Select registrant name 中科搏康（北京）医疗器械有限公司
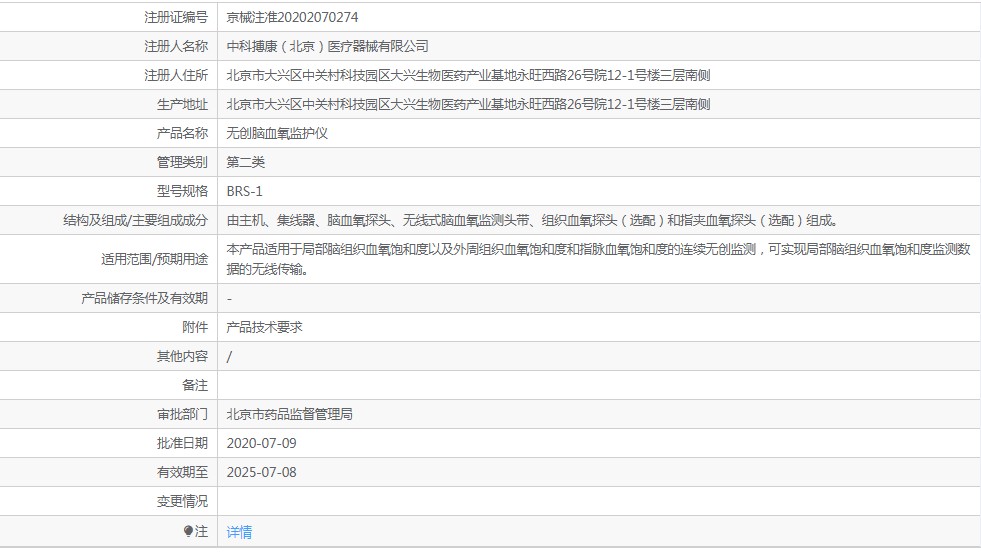This screenshot has height=555, width=981. pos(327,46)
